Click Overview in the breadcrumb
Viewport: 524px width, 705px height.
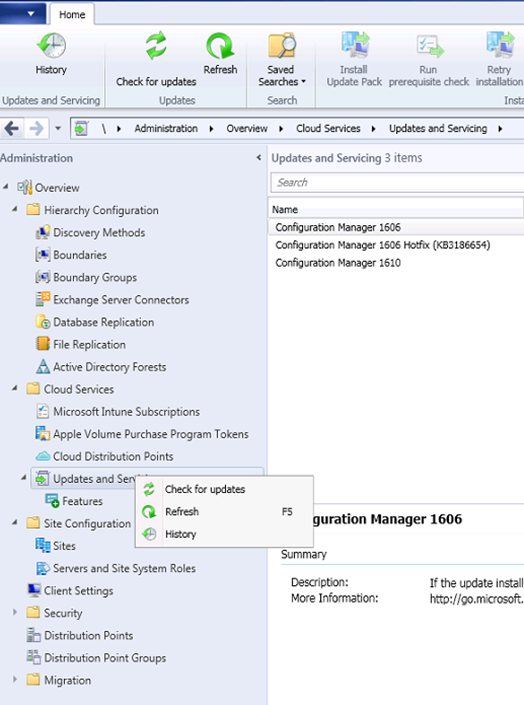point(247,129)
